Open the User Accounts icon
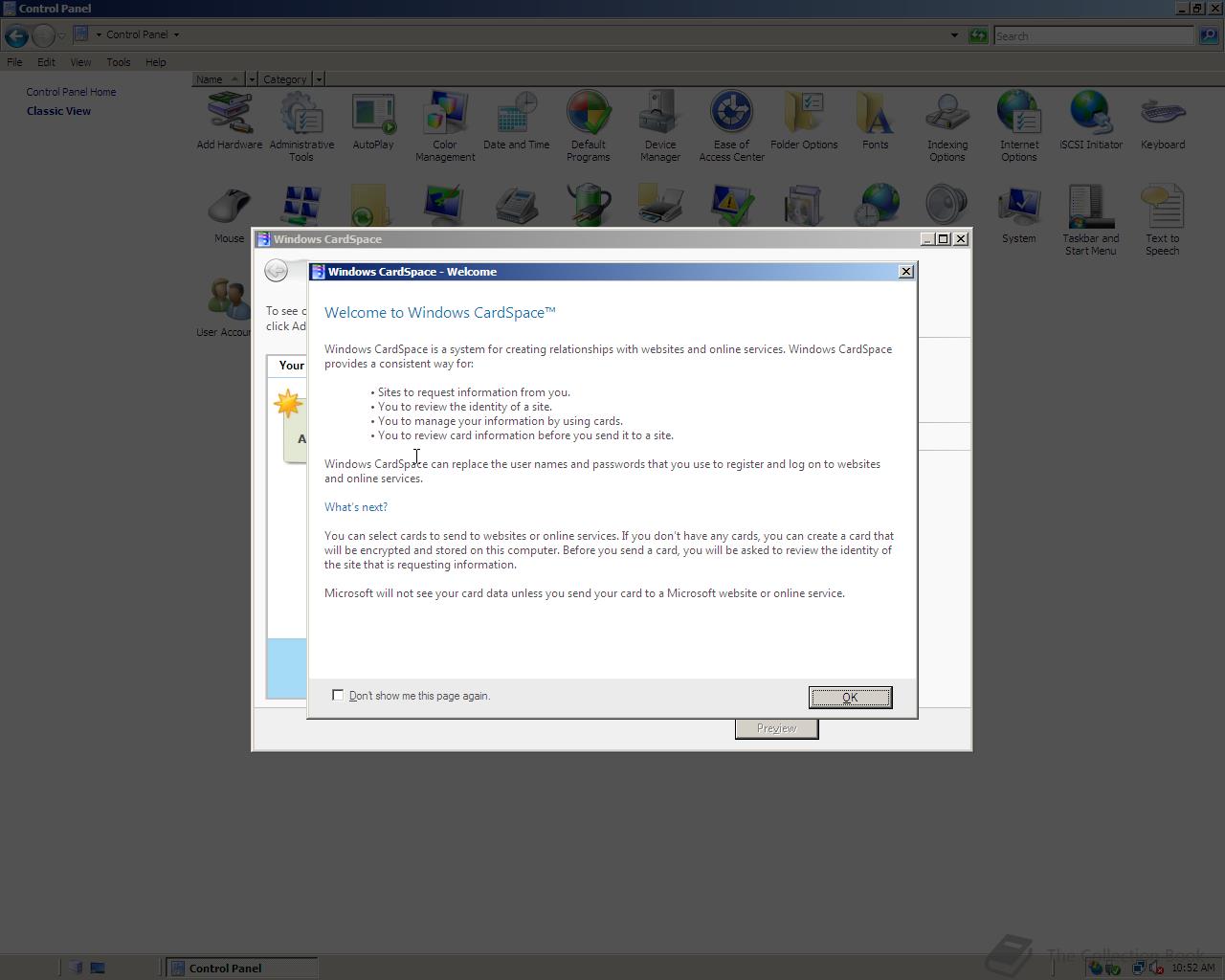Image resolution: width=1225 pixels, height=980 pixels. (226, 307)
